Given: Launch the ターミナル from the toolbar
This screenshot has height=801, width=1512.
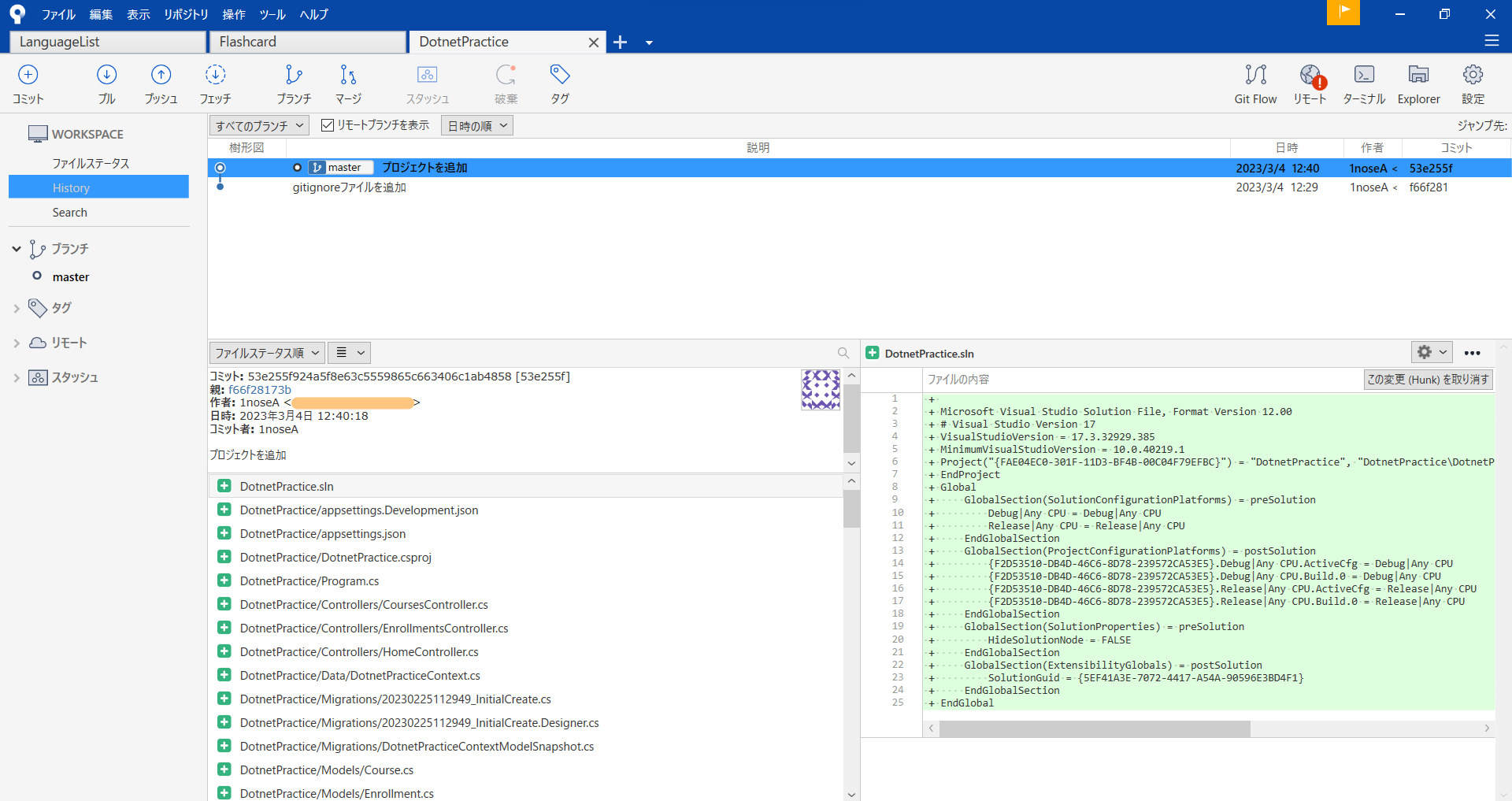Looking at the screenshot, I should tap(1364, 83).
